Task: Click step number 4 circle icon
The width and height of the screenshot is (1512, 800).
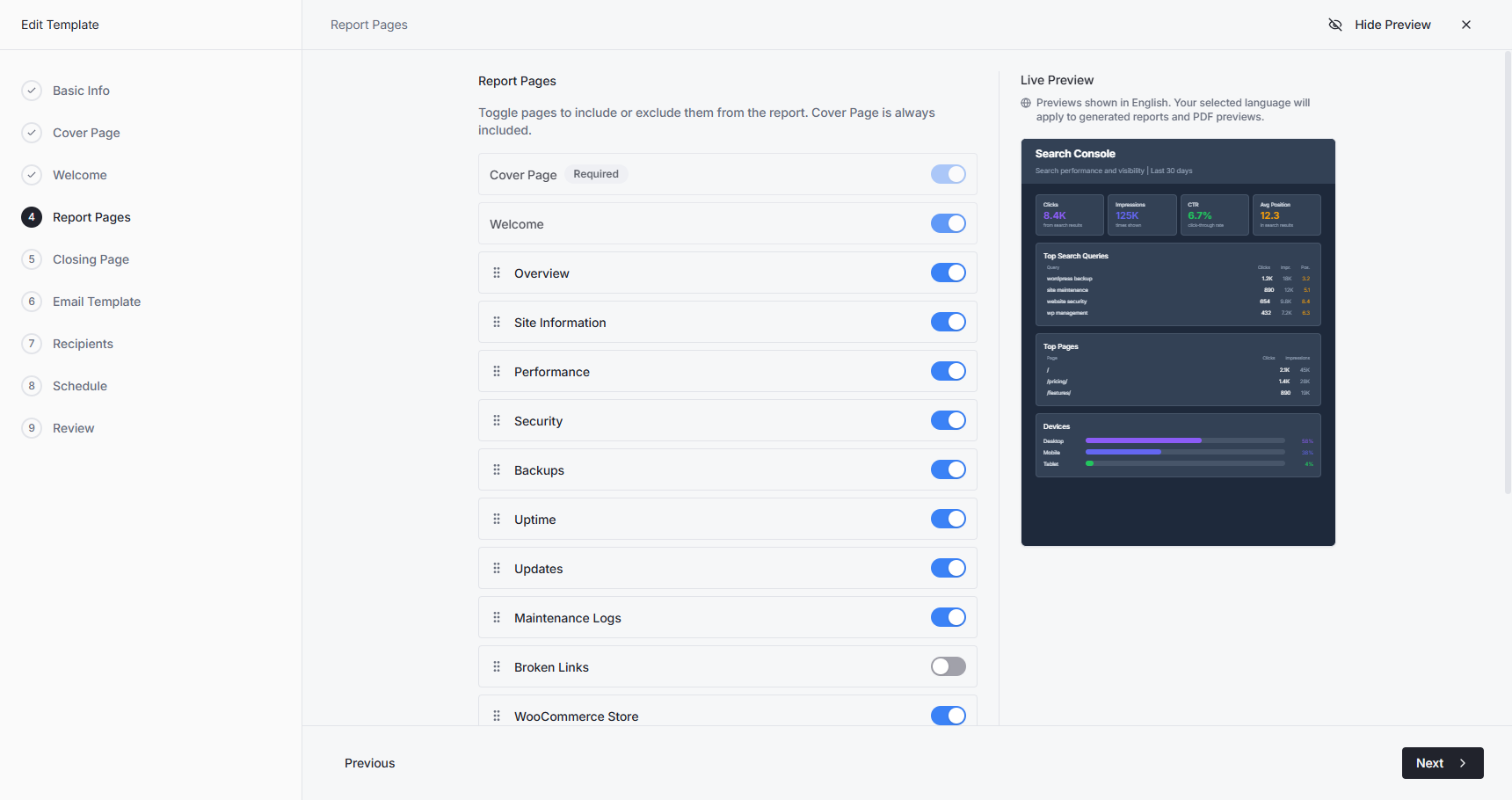Action: click(32, 217)
